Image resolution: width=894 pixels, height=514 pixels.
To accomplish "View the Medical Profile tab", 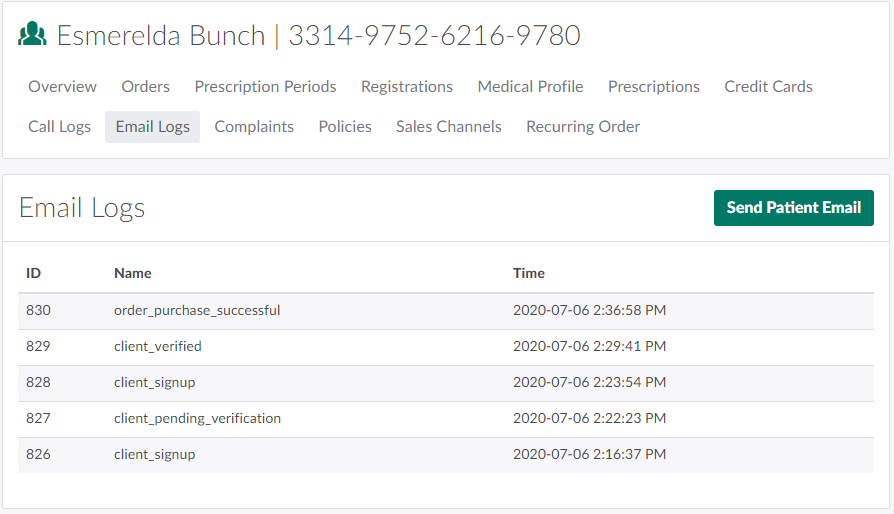I will (x=530, y=87).
